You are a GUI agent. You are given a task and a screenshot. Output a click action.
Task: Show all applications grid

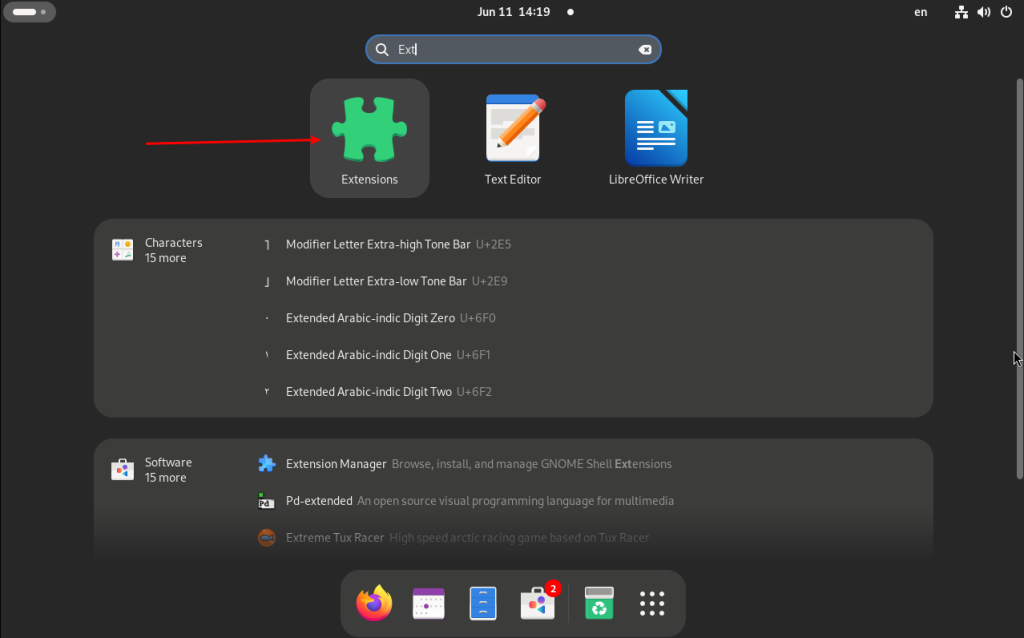[652, 603]
